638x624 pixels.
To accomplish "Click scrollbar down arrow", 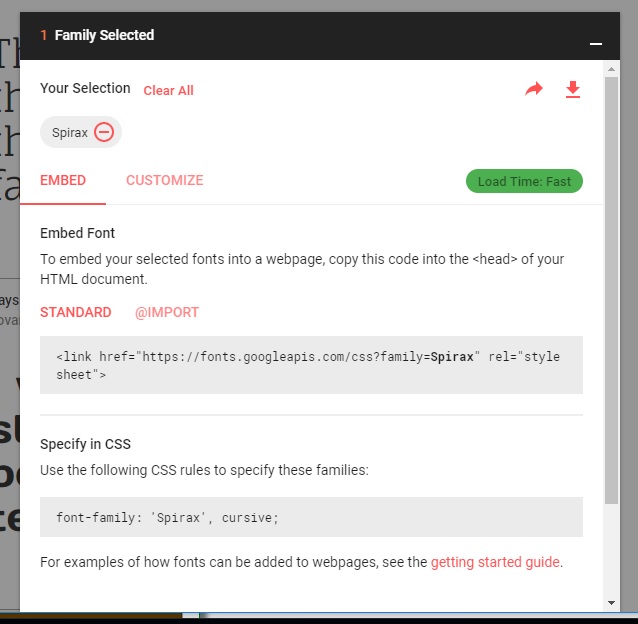I will 611,603.
